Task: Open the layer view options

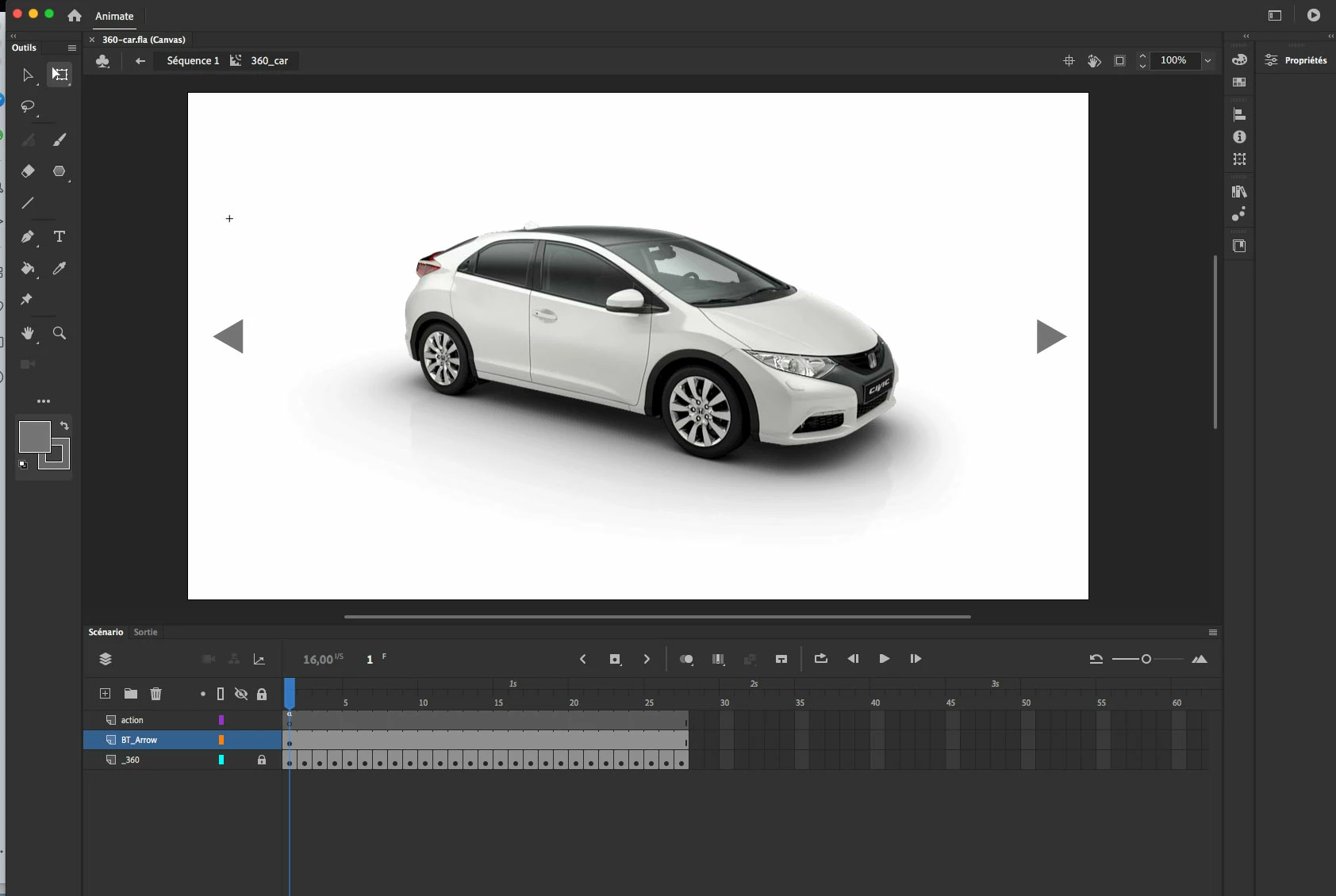Action: [x=106, y=659]
